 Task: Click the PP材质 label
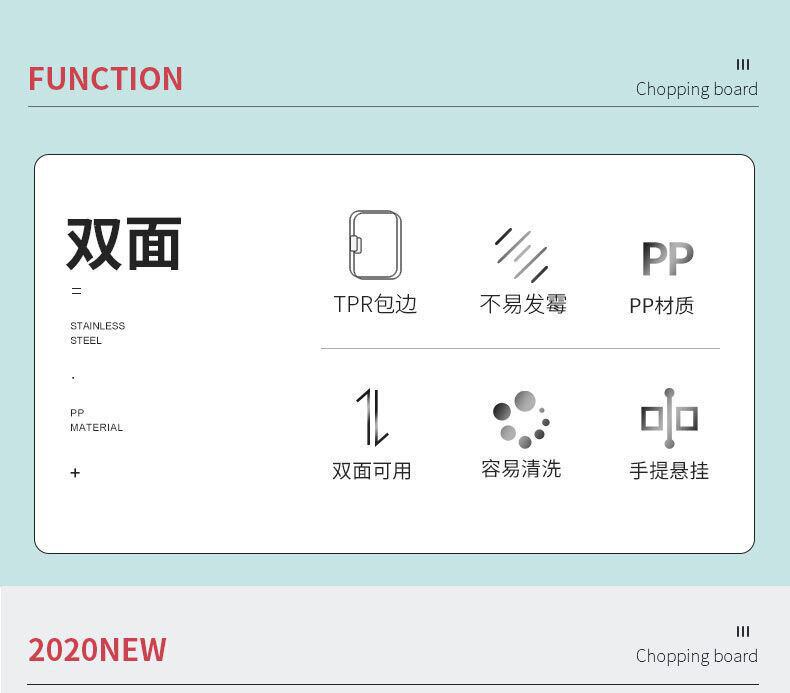[662, 305]
